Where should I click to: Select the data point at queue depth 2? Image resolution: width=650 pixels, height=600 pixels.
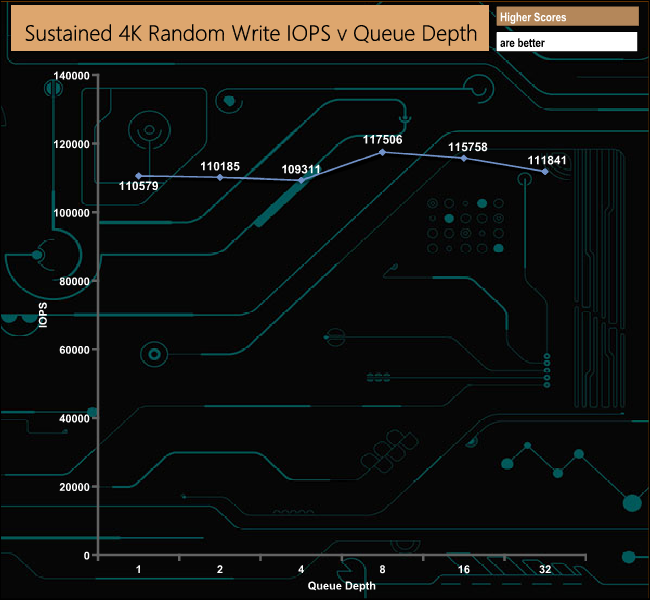pyautogui.click(x=220, y=177)
